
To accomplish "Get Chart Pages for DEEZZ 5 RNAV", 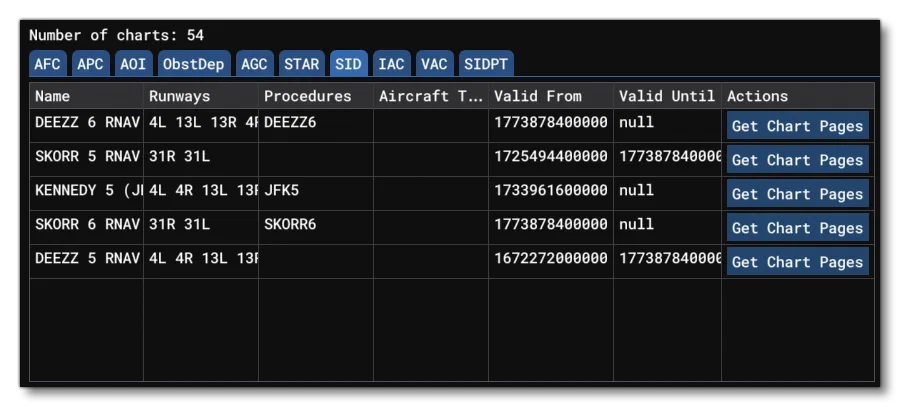I will point(797,261).
